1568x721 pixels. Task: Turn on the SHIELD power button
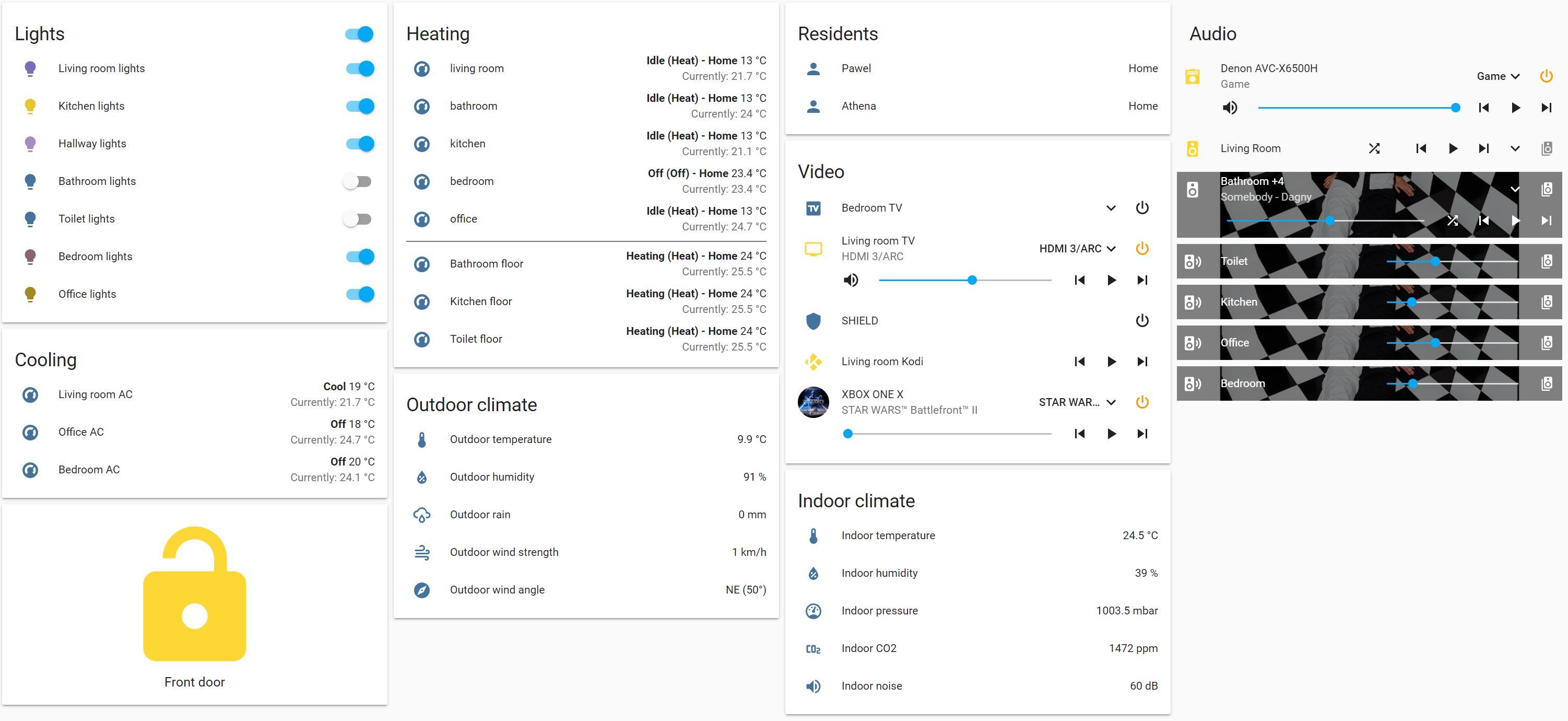[1142, 321]
